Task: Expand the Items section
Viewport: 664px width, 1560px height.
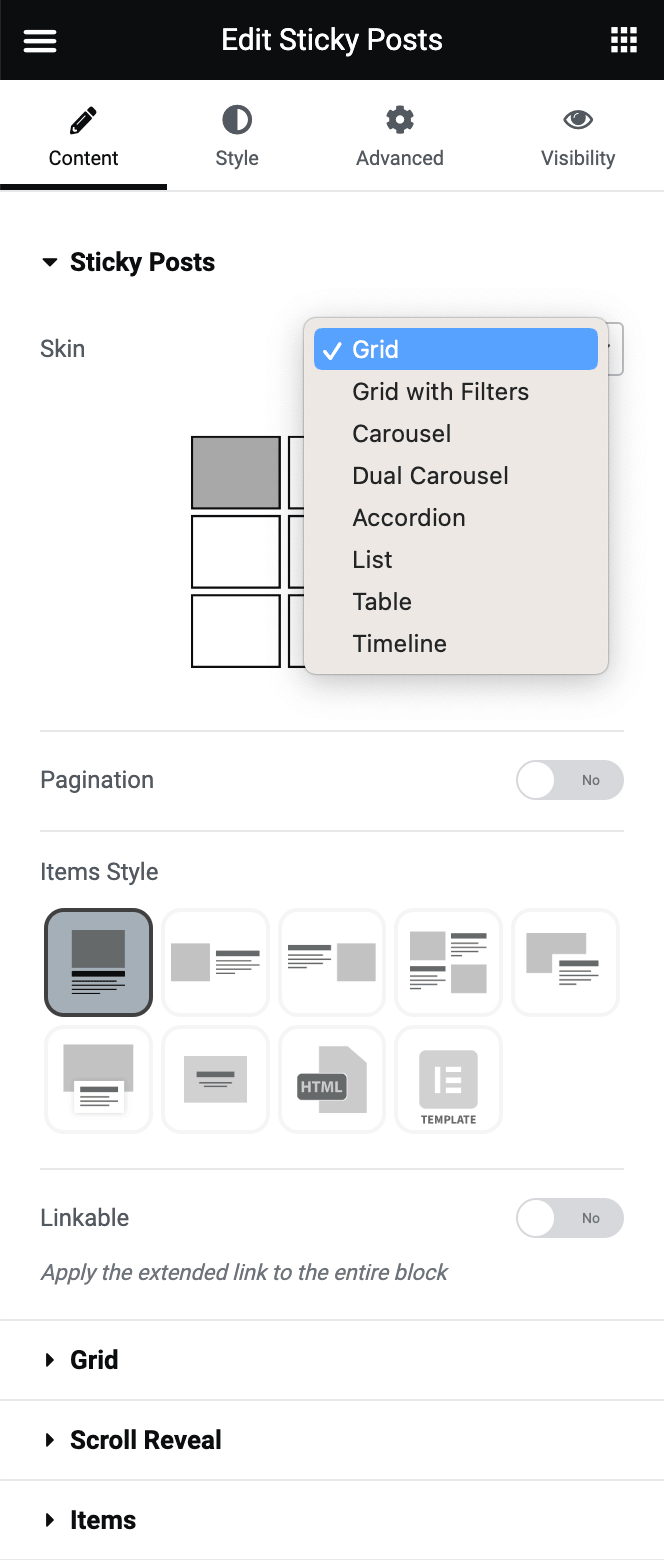Action: click(102, 1520)
